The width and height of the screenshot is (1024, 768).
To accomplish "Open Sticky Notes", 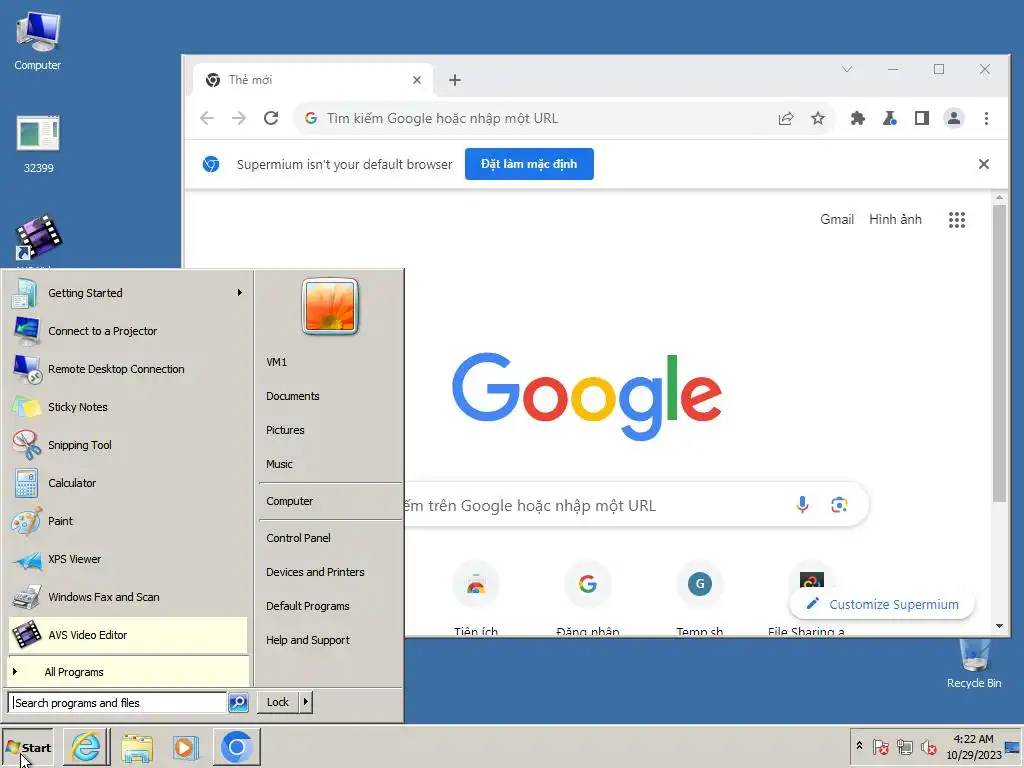I will tap(128, 406).
